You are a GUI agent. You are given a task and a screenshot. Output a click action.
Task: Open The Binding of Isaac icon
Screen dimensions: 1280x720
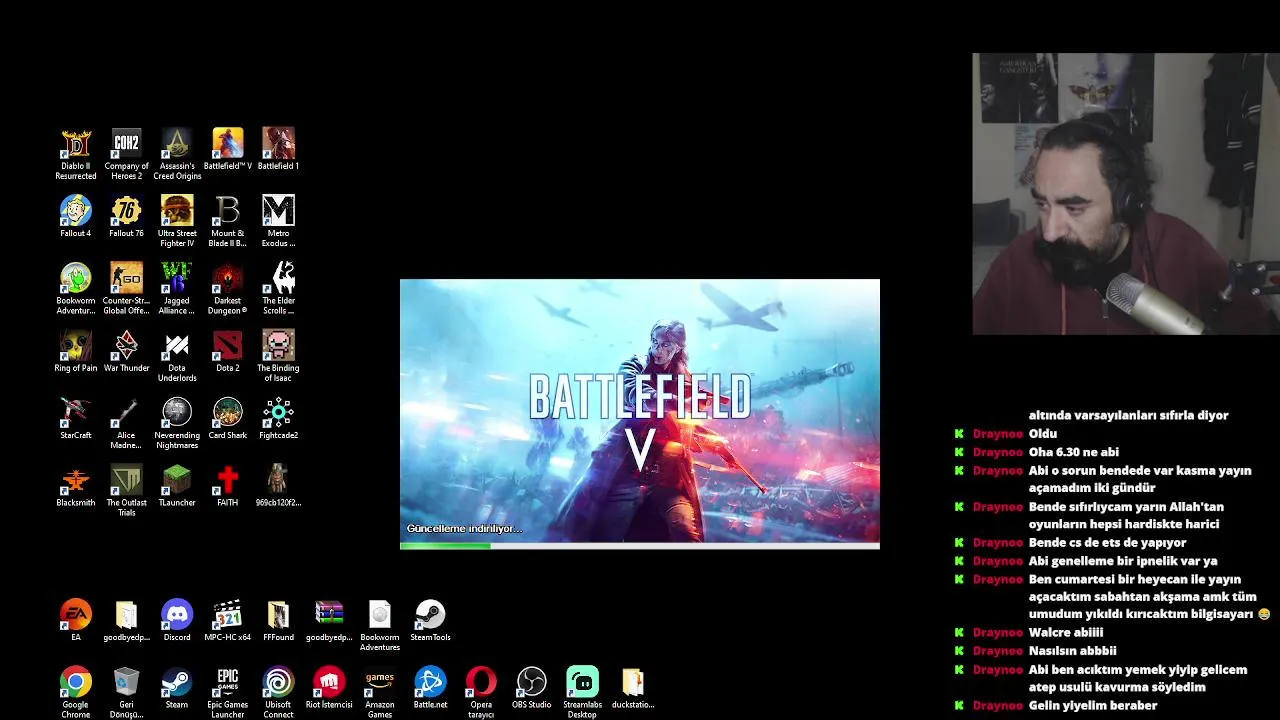coord(278,356)
